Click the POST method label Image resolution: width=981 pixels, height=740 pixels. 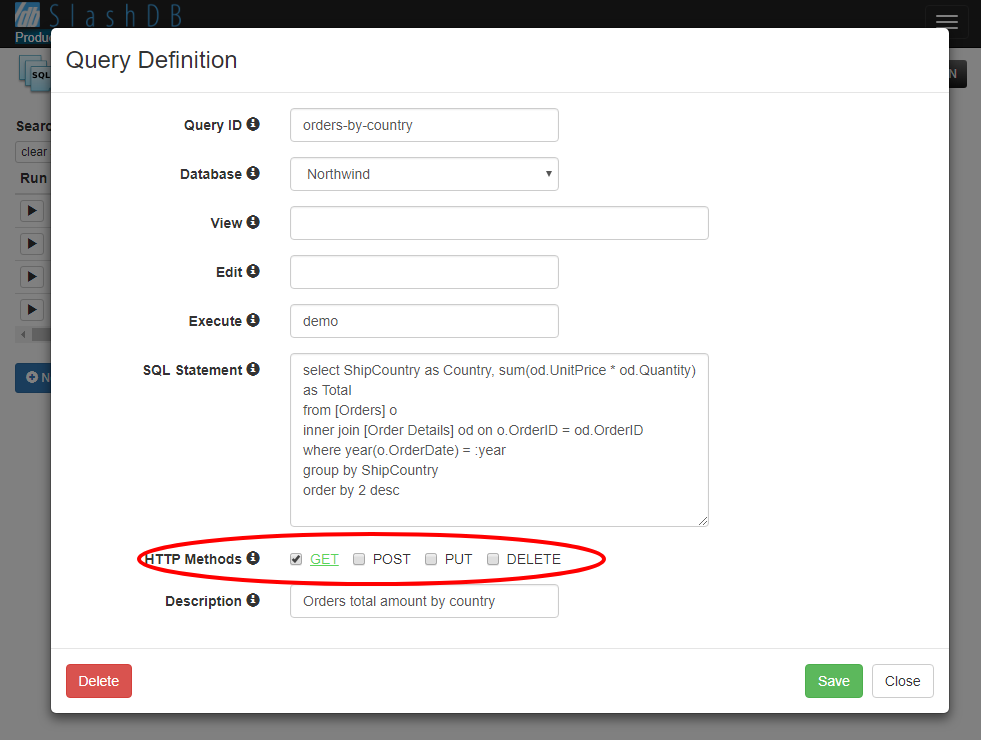click(392, 559)
